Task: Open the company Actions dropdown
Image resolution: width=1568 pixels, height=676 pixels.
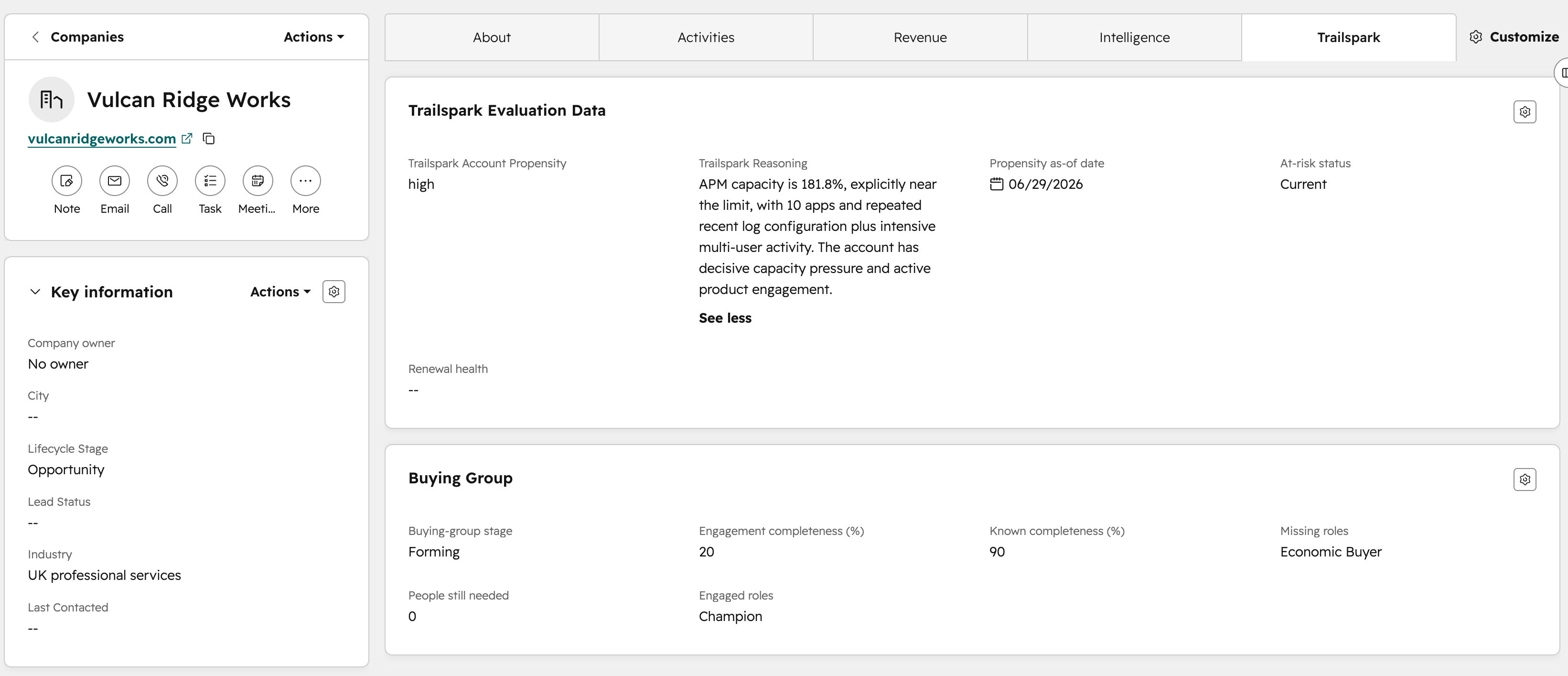Action: [314, 37]
